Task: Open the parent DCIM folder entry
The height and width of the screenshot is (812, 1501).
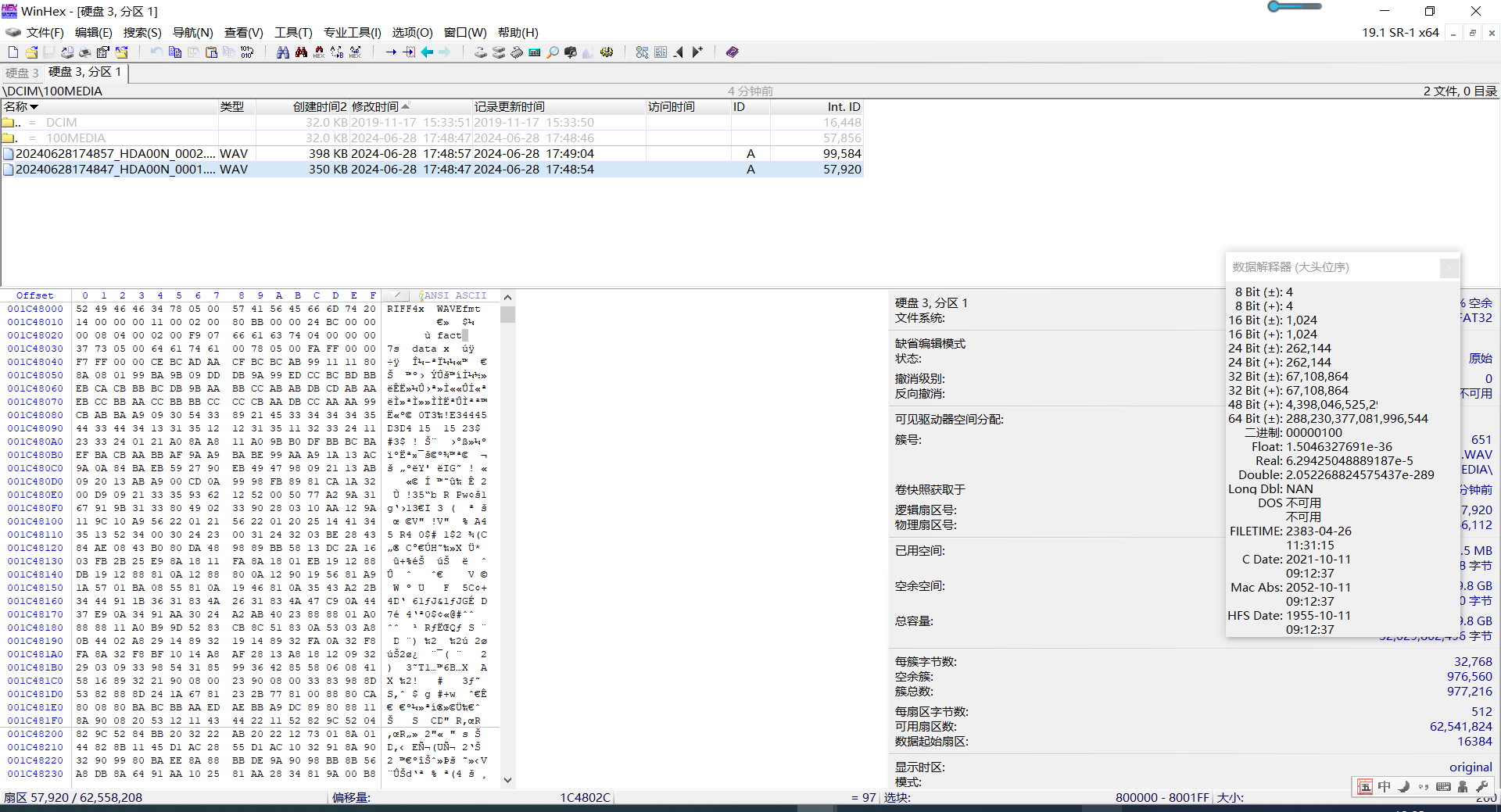Action: pos(432,123)
